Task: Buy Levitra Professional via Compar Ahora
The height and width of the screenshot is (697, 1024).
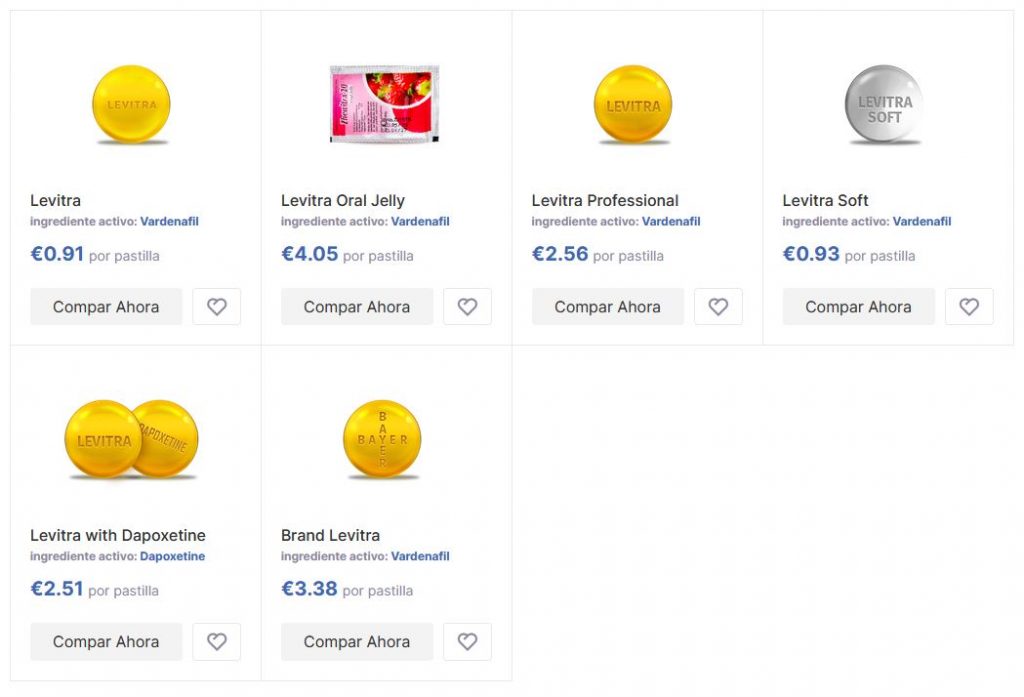Action: click(608, 307)
